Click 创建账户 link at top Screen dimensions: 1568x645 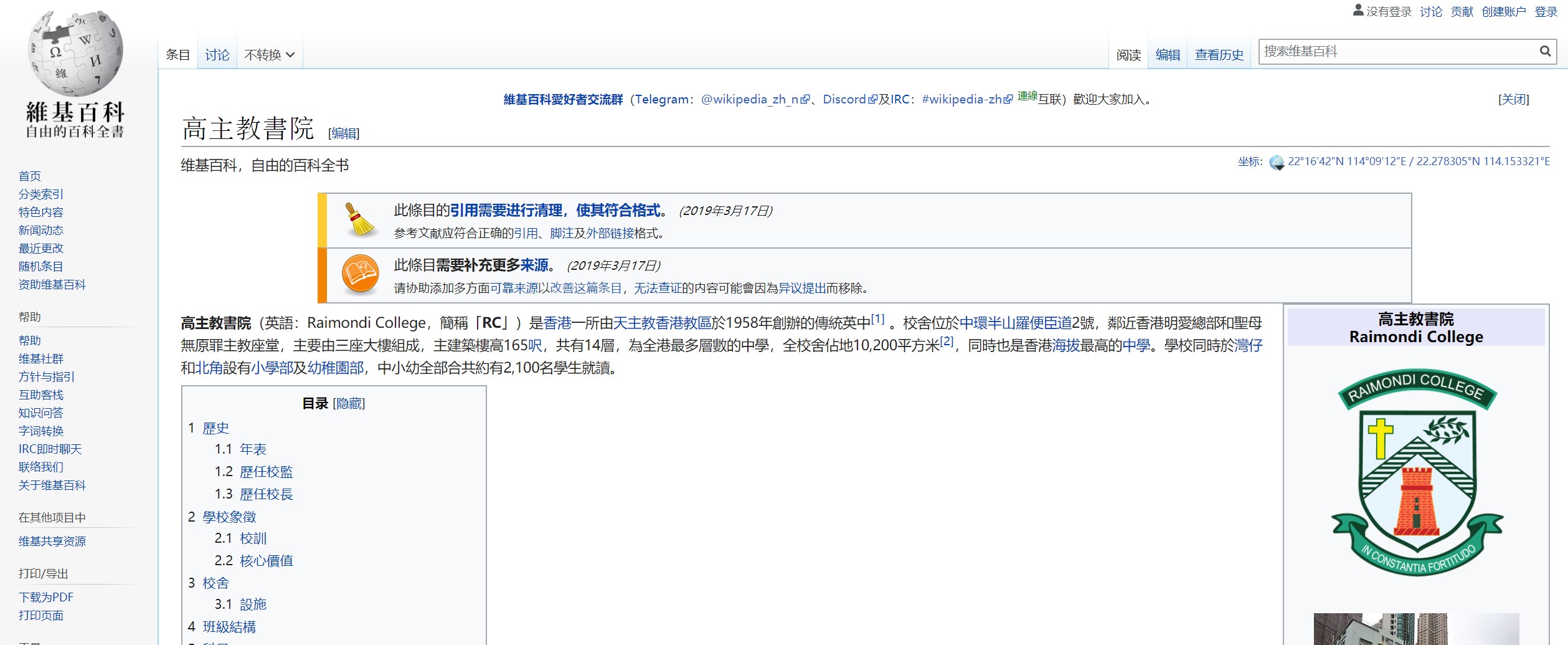1504,11
